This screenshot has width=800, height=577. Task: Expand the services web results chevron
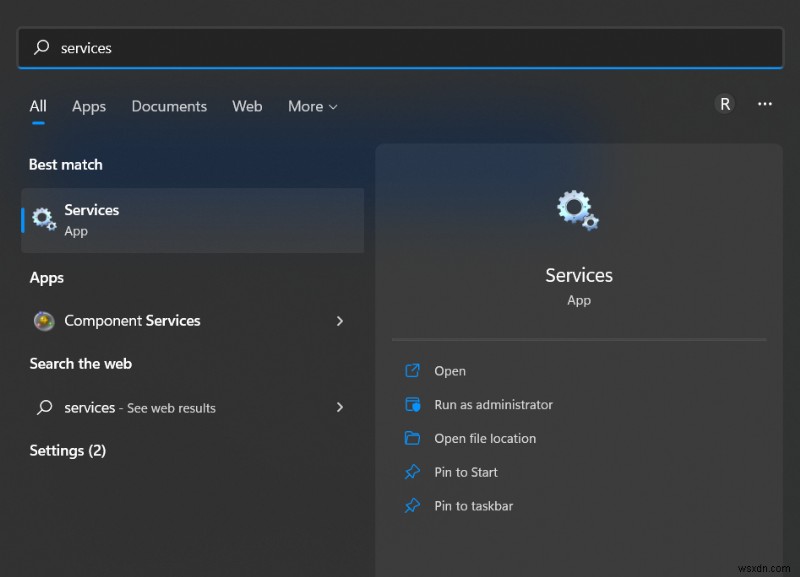coord(340,408)
